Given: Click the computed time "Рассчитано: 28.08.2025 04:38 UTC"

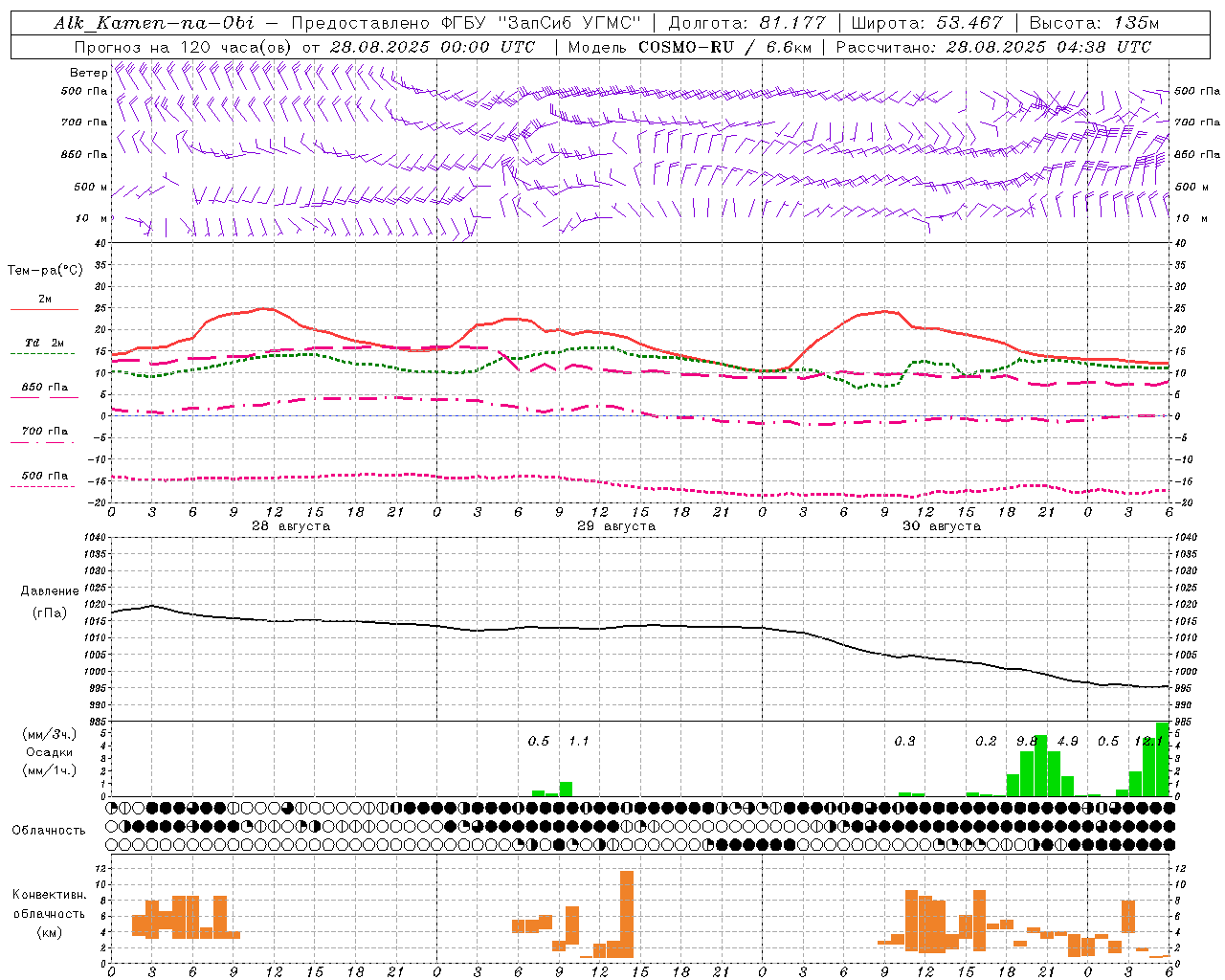Looking at the screenshot, I should click(993, 47).
